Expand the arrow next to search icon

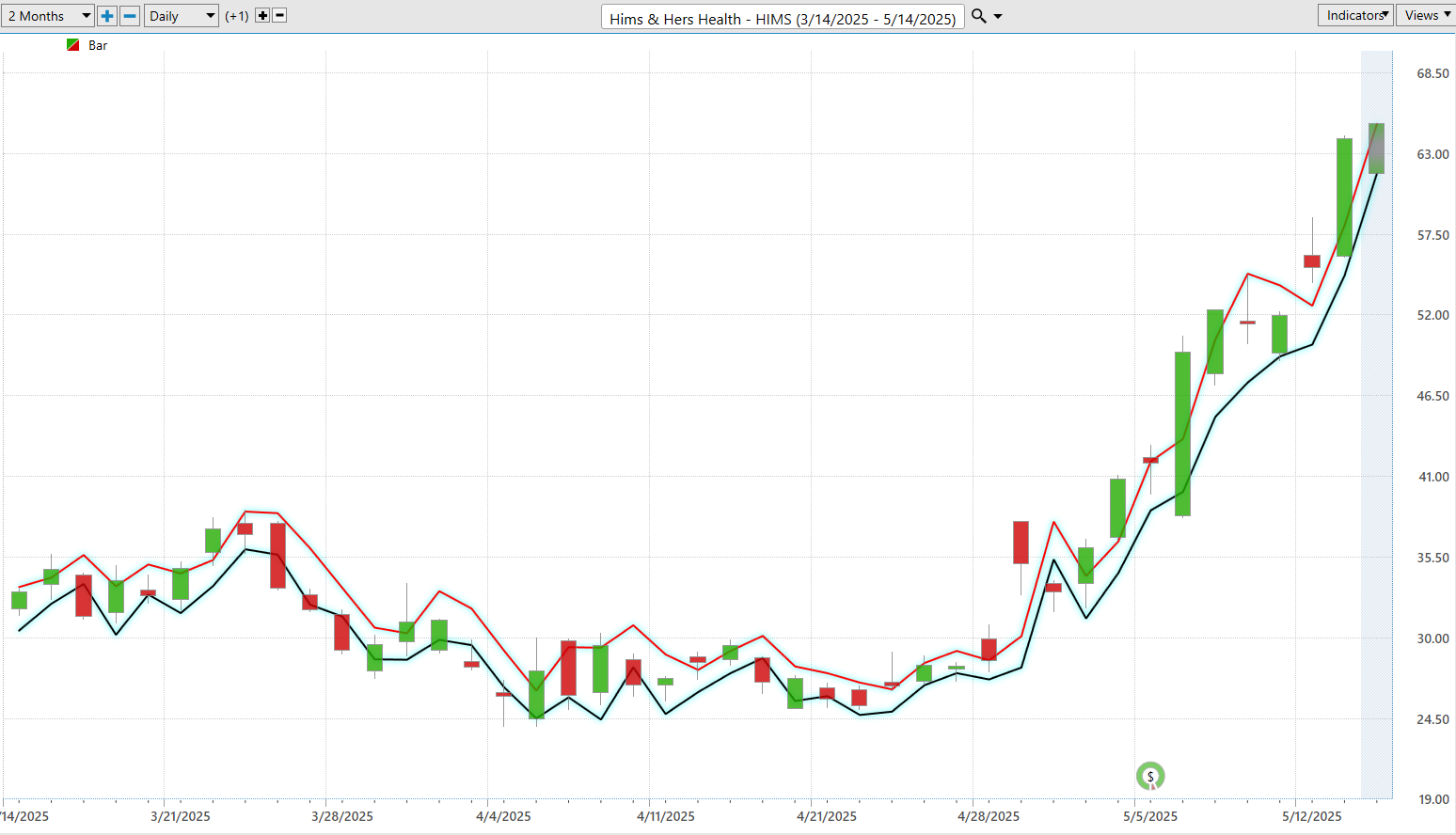point(998,17)
